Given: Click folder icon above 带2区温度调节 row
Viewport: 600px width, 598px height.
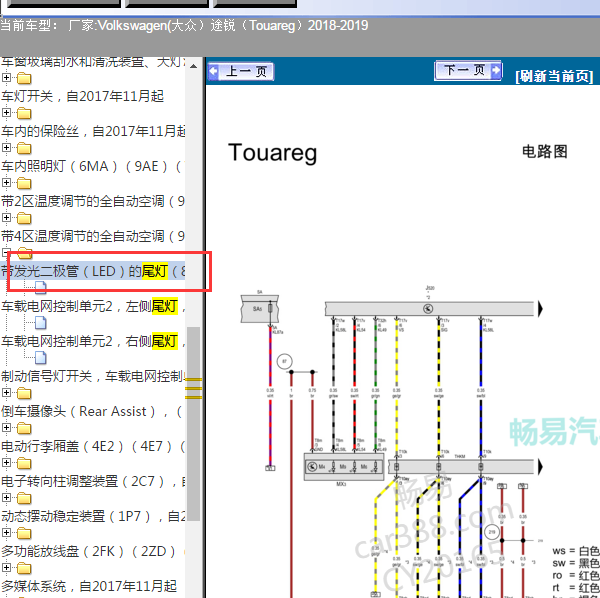Looking at the screenshot, I should point(24,183).
